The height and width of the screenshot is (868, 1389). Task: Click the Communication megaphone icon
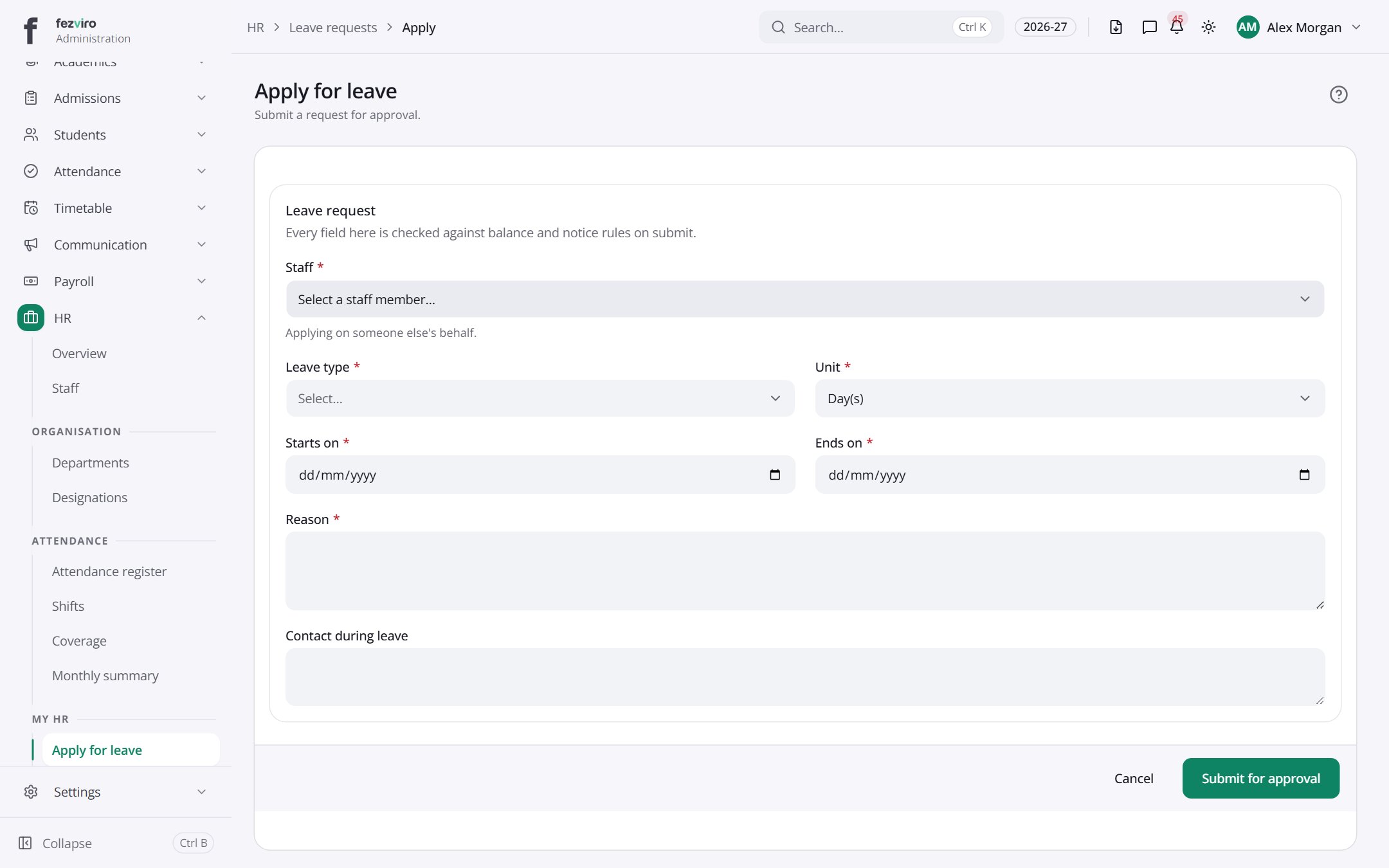point(31,244)
